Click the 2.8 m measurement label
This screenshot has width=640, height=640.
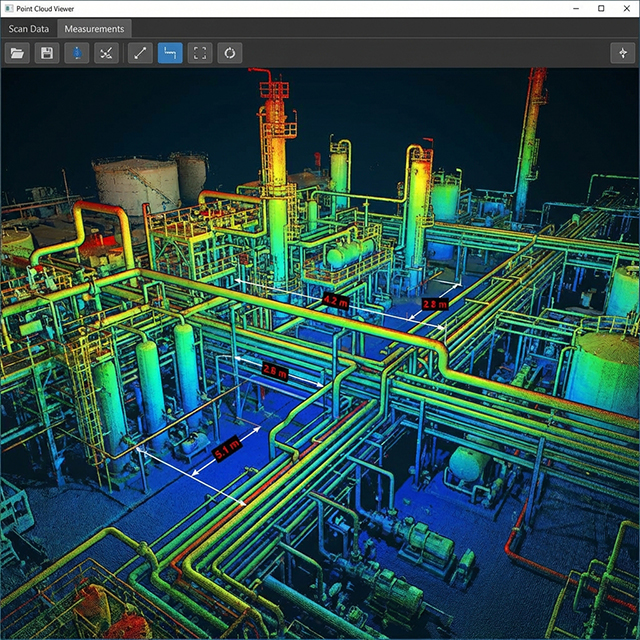(434, 303)
